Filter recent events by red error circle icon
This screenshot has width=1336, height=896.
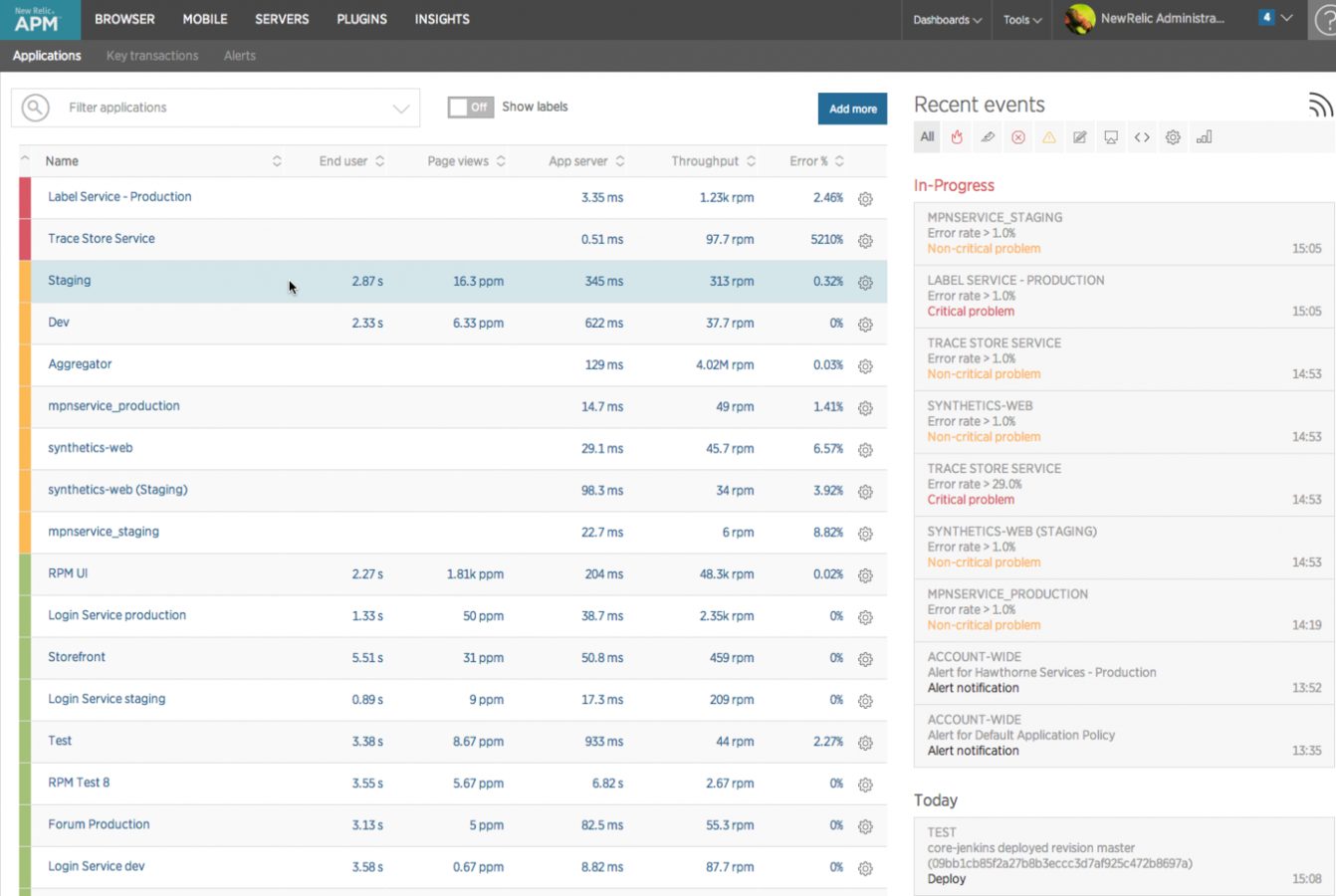click(1018, 137)
